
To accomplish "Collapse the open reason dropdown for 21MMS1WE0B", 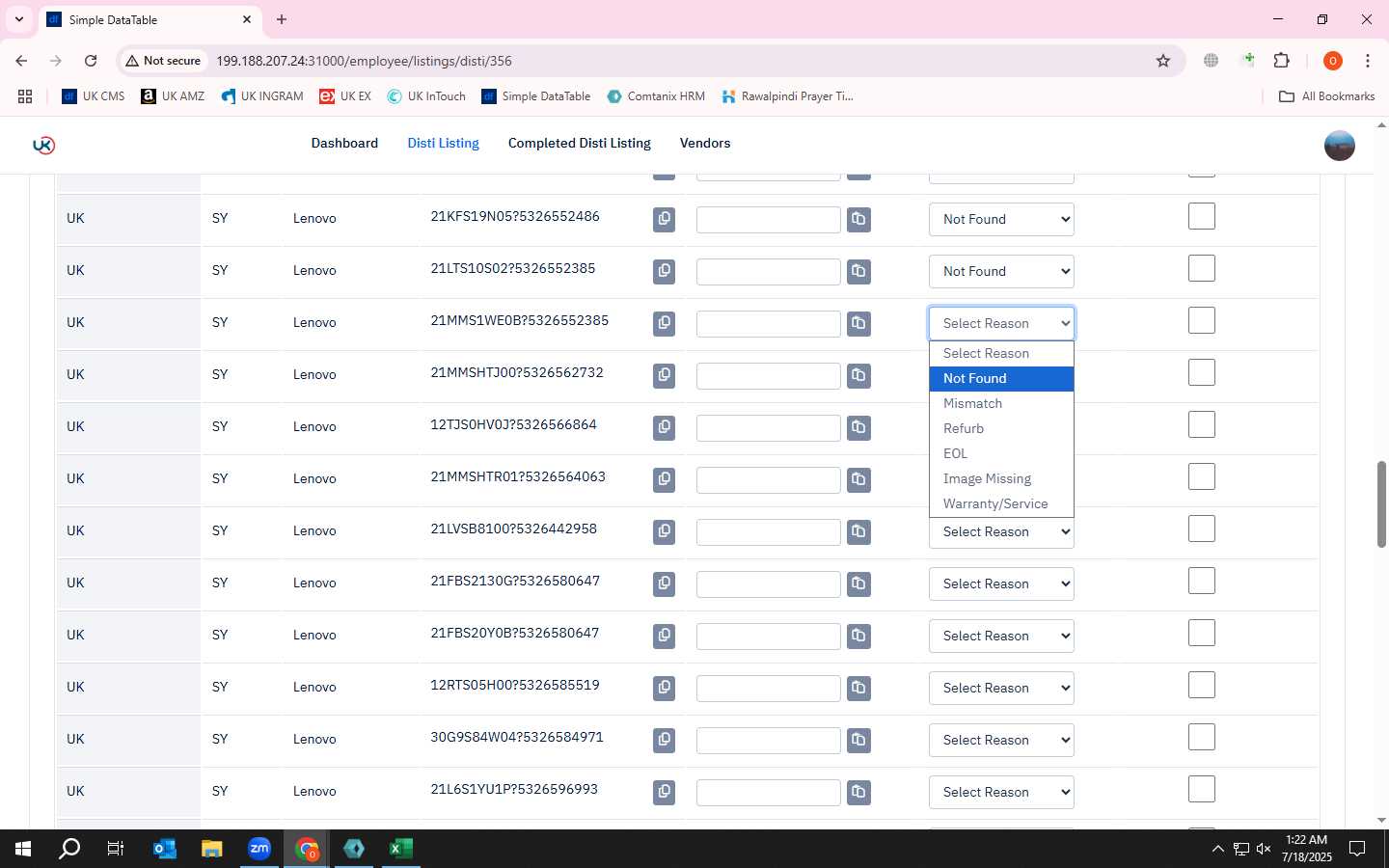I will click(x=1001, y=323).
